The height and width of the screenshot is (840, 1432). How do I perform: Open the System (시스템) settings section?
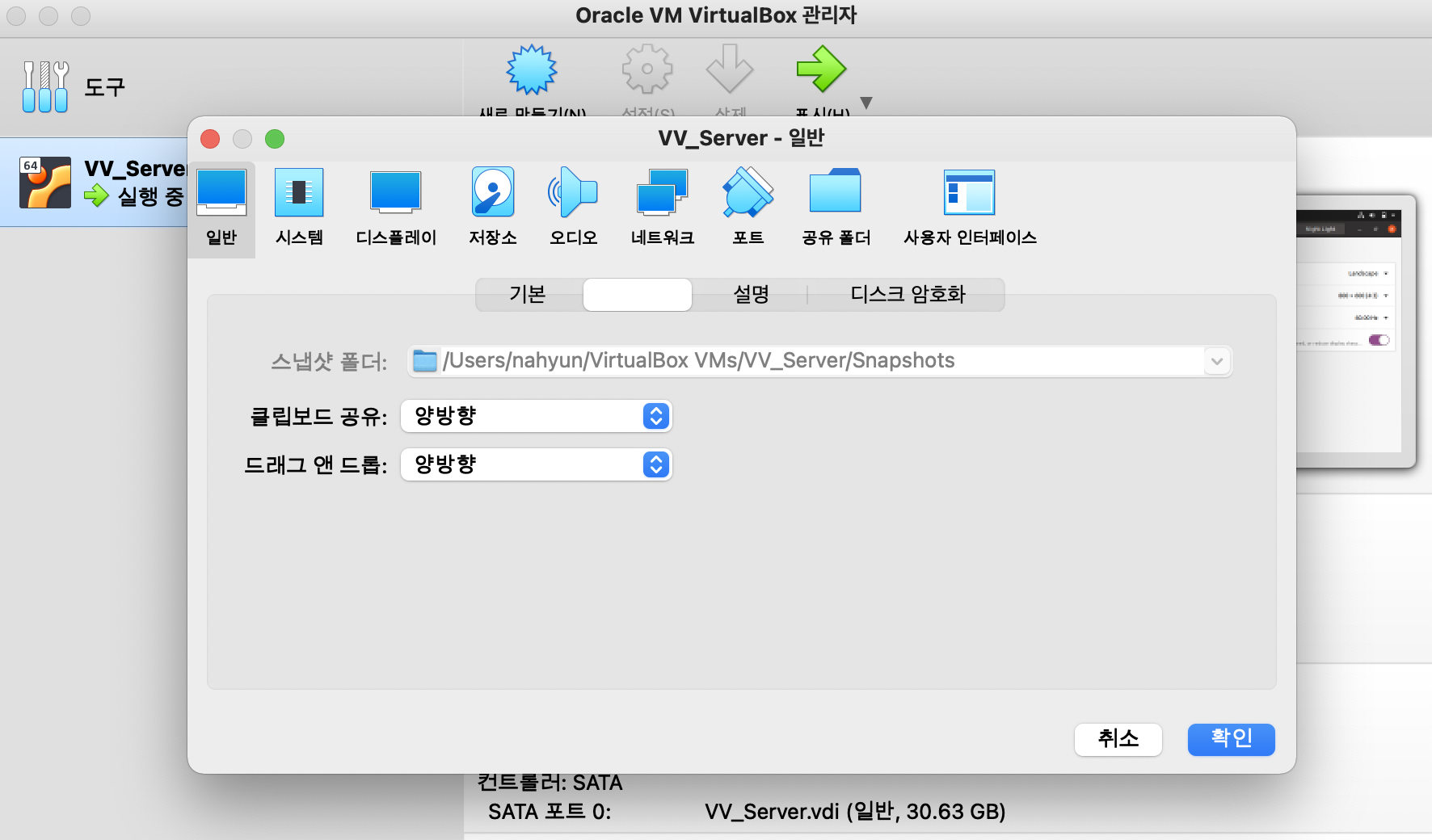[x=299, y=208]
